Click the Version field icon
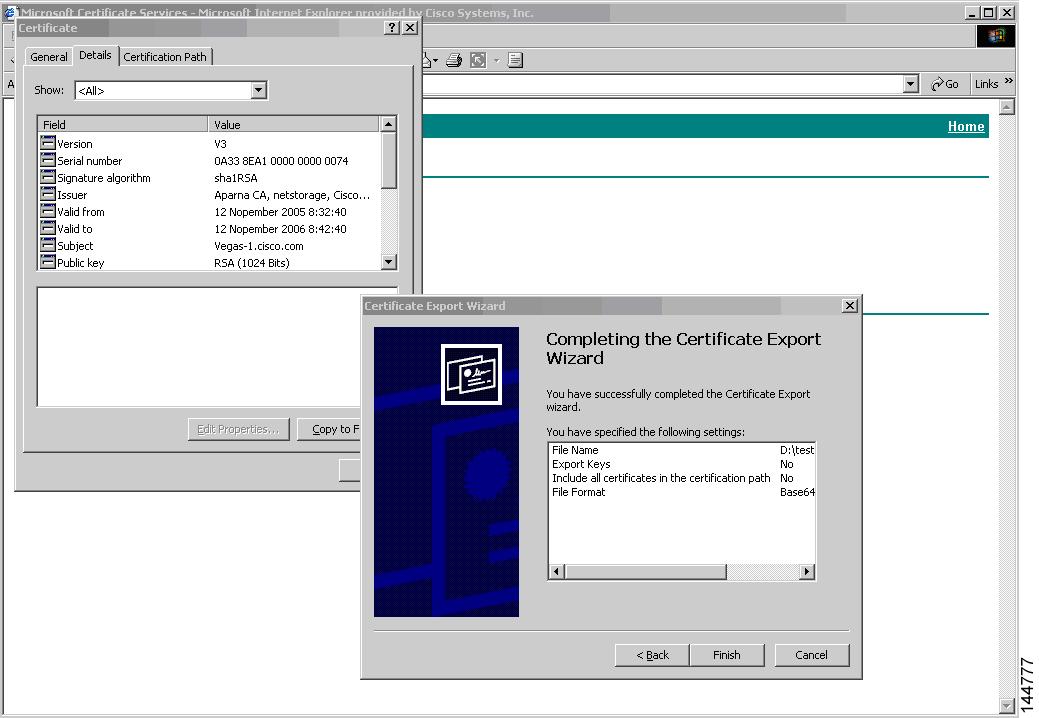Image resolution: width=1039 pixels, height=718 pixels. click(48, 143)
